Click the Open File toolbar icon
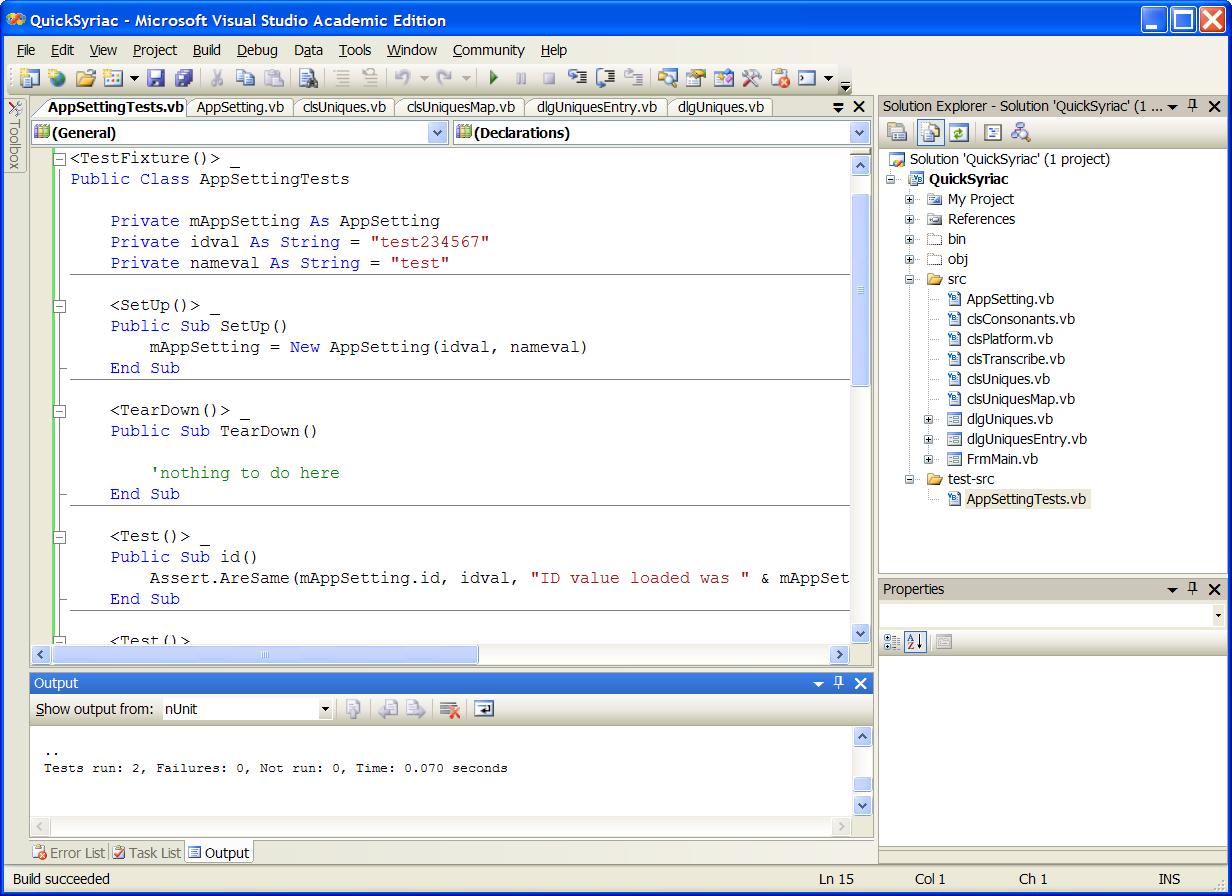The image size is (1232, 896). pos(85,78)
